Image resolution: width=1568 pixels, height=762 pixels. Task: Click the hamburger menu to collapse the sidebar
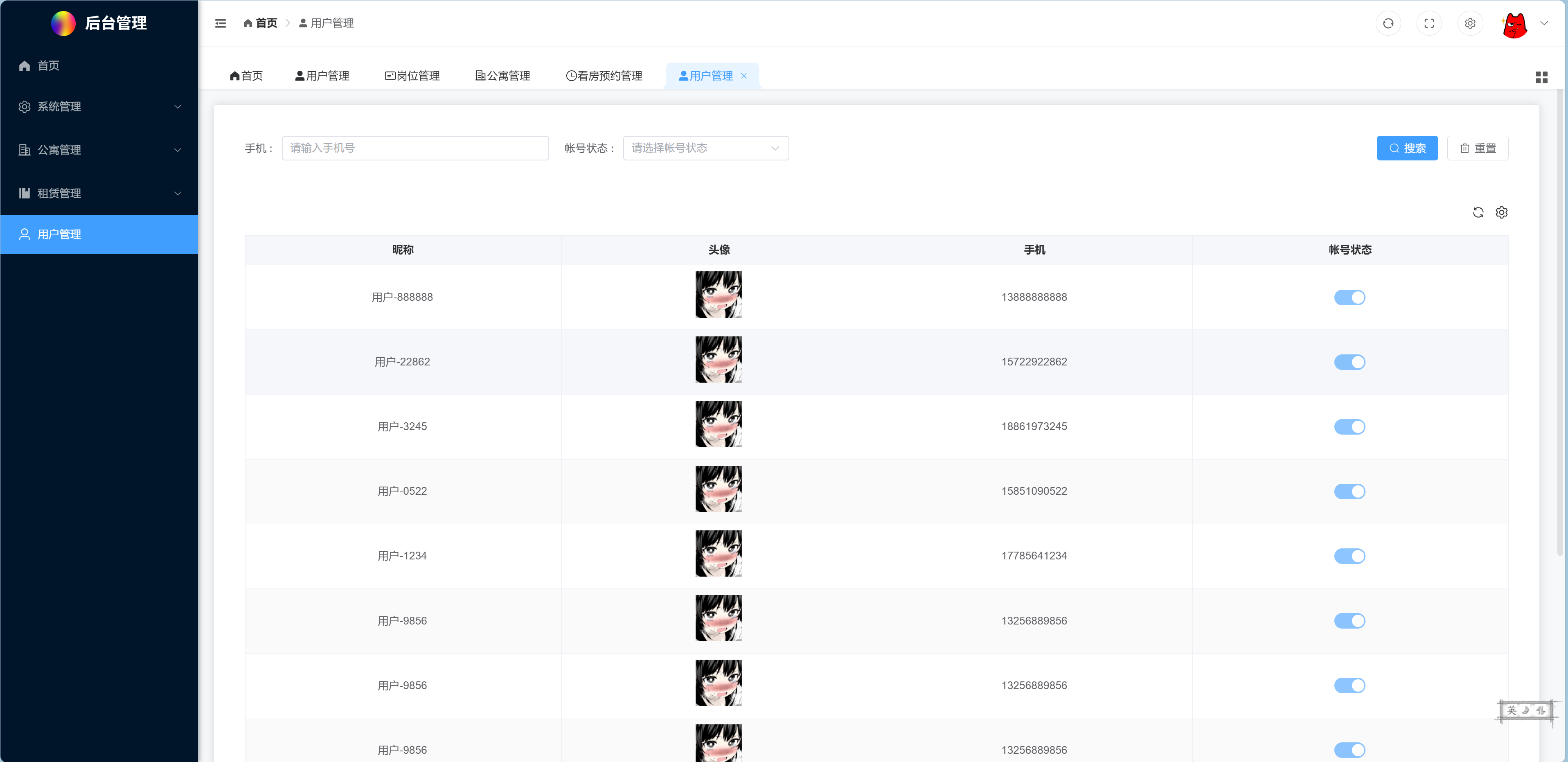[221, 23]
